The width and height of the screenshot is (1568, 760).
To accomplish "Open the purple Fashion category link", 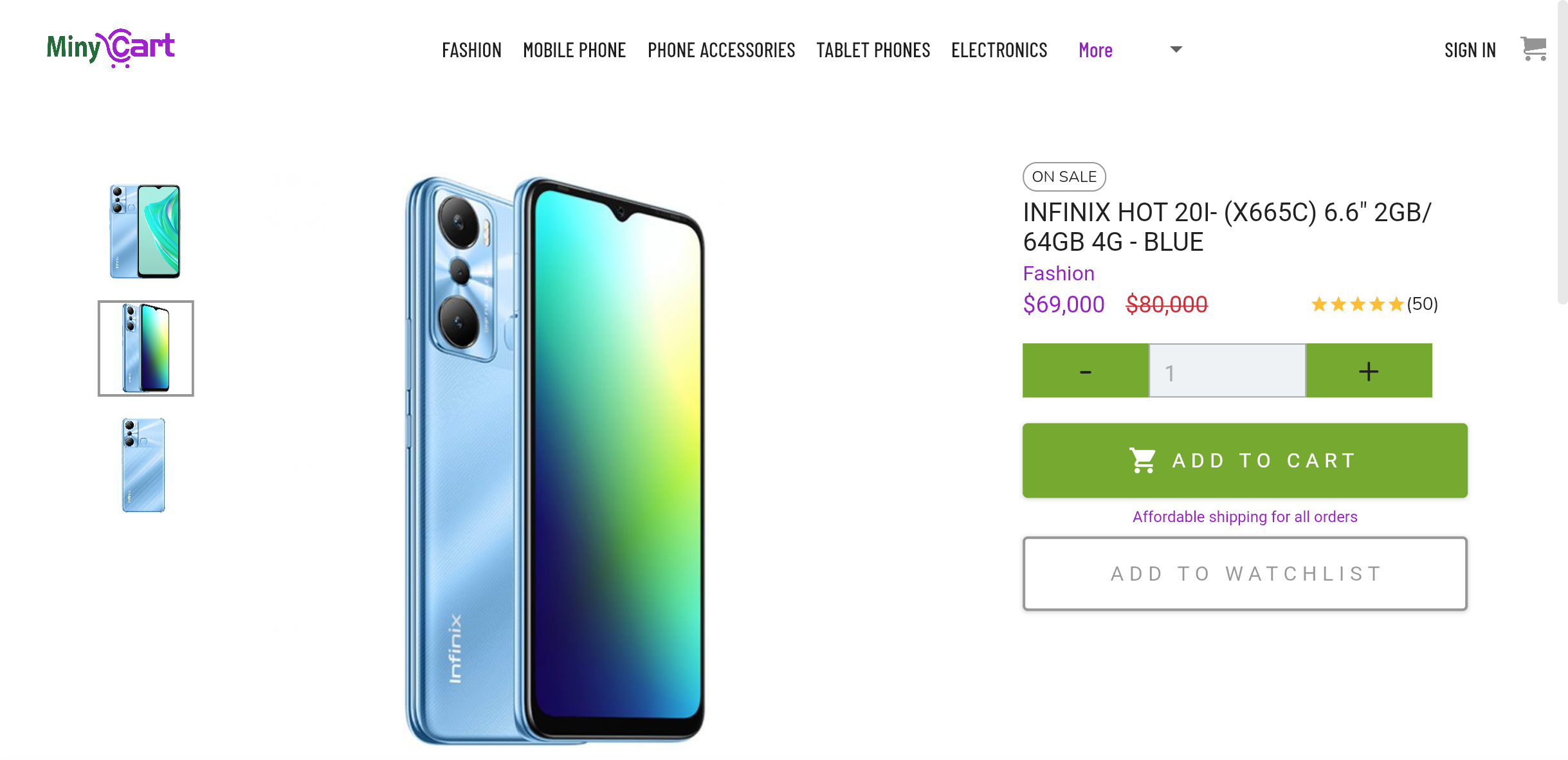I will pos(1059,273).
